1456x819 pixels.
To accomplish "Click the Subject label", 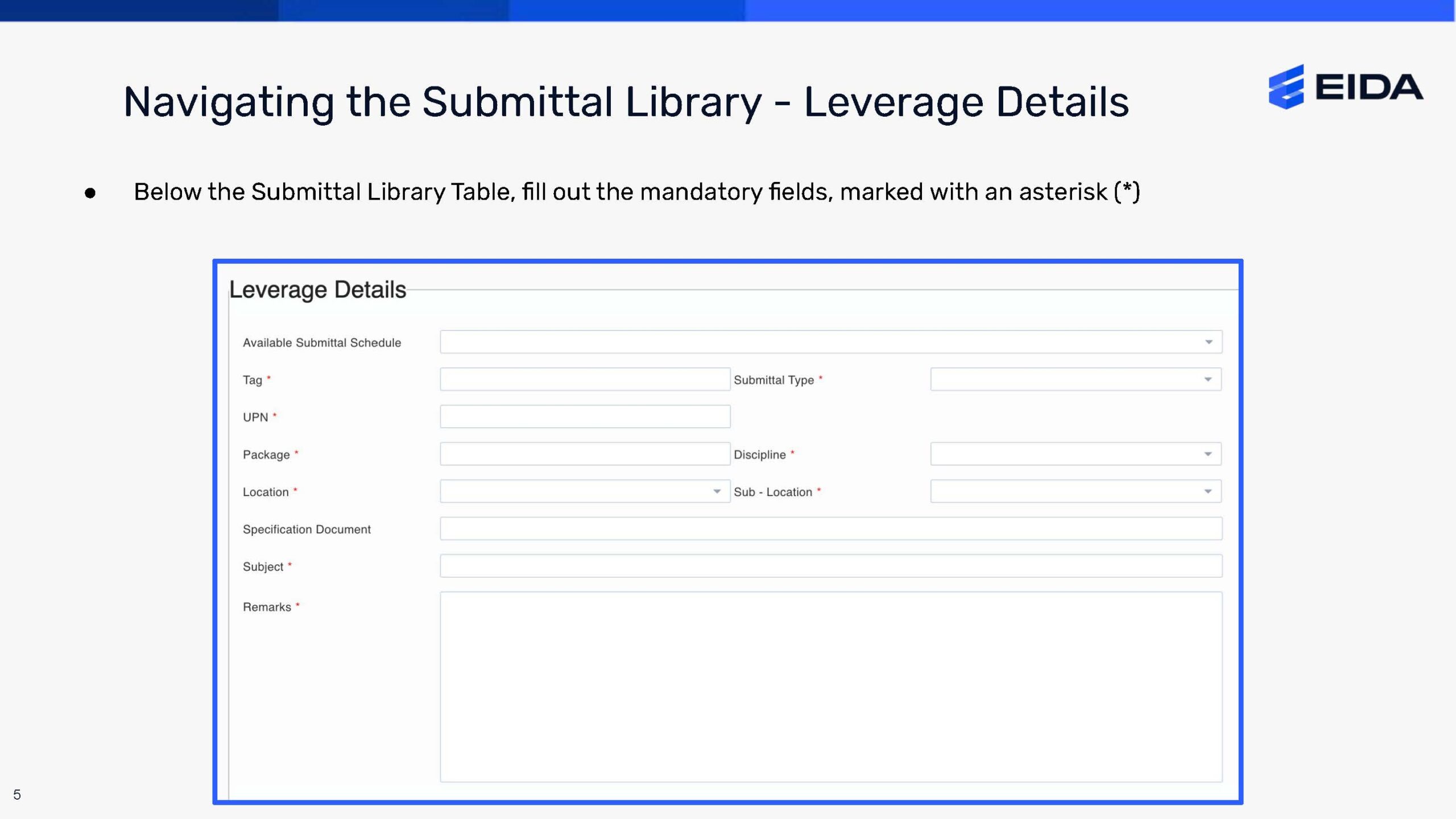I will tap(263, 567).
